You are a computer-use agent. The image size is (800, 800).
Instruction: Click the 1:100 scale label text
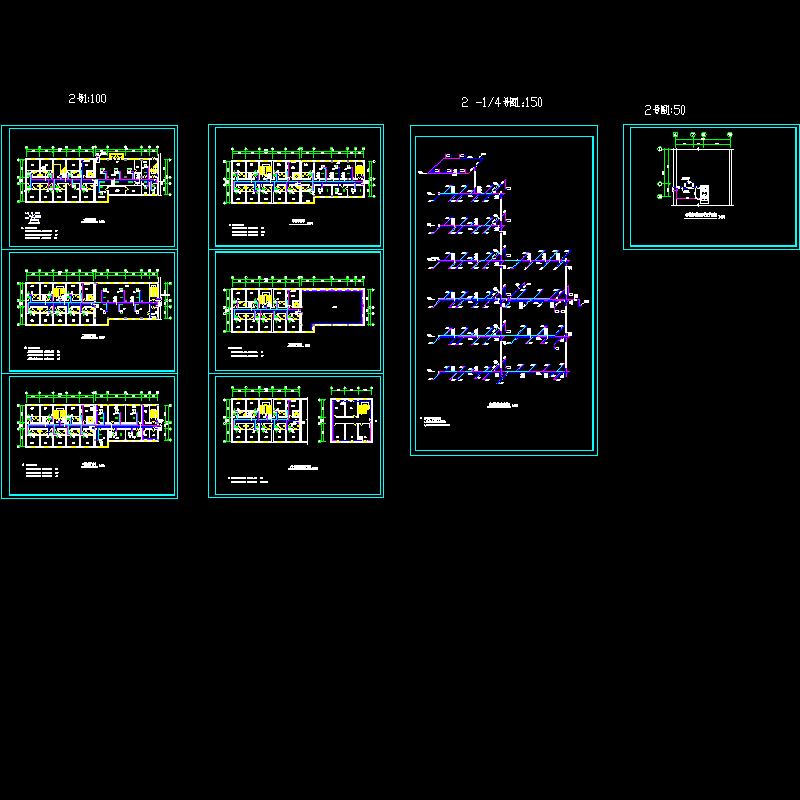(x=87, y=98)
